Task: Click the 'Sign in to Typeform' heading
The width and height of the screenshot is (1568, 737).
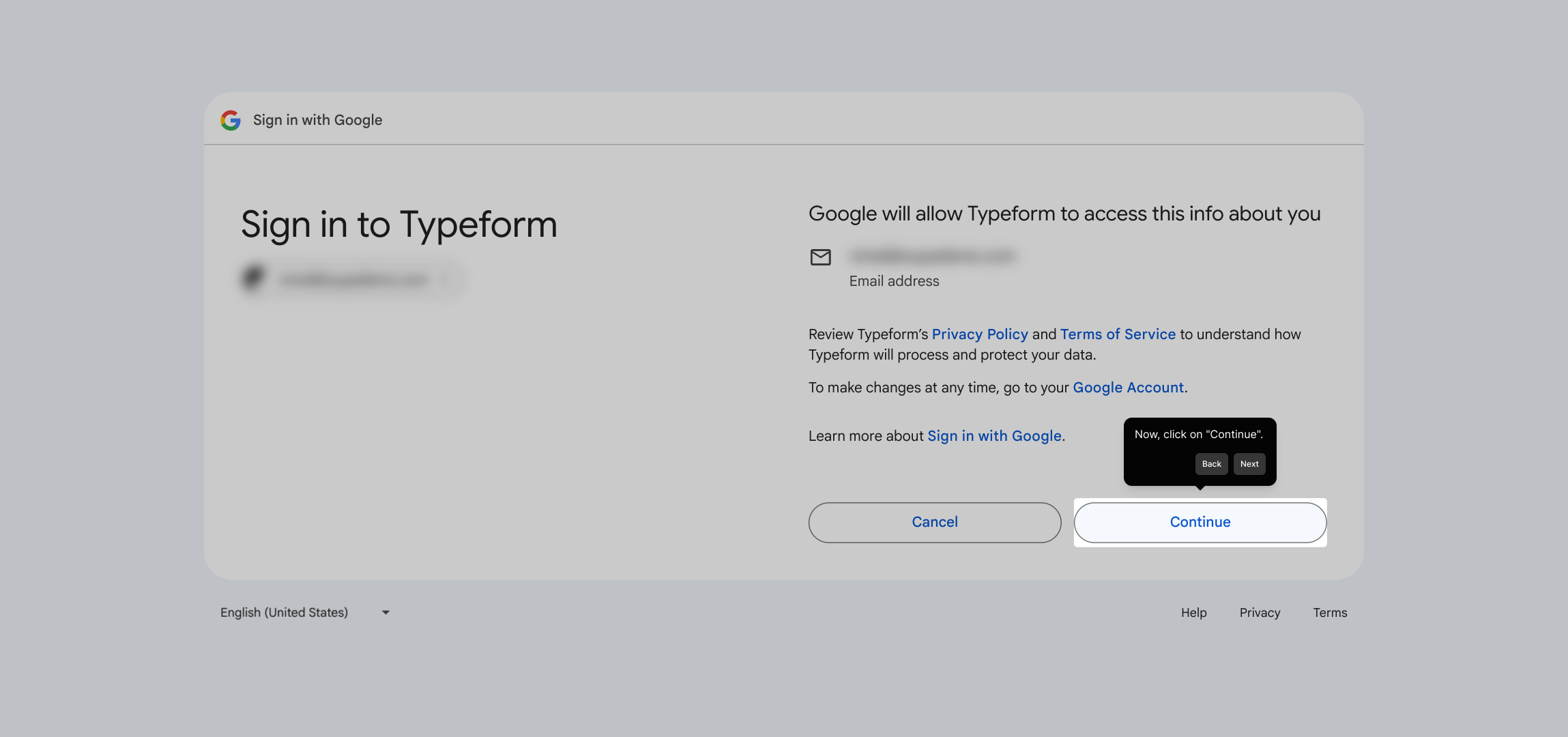Action: [x=399, y=225]
